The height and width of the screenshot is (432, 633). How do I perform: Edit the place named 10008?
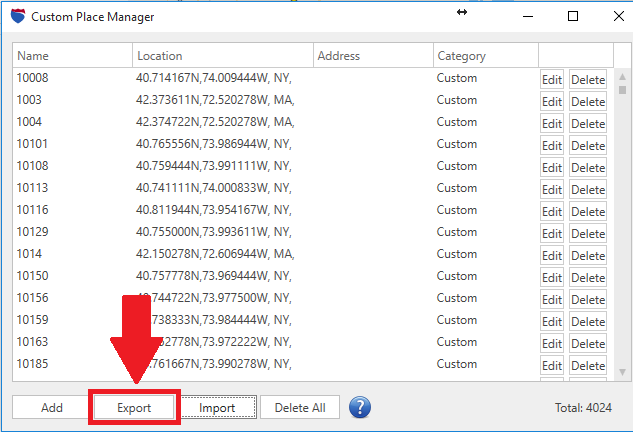552,80
